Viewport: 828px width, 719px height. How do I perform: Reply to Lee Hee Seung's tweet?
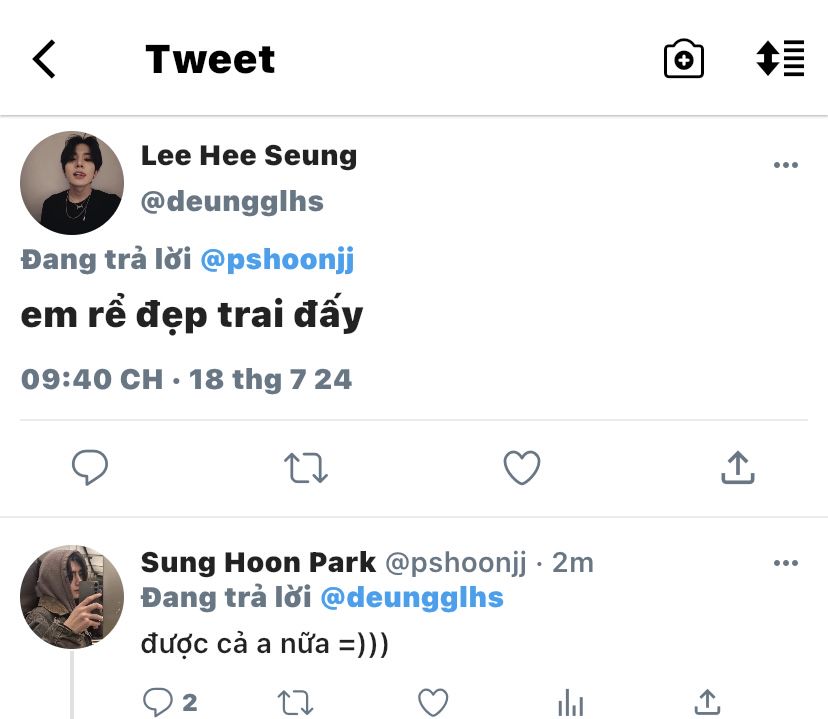tap(90, 467)
